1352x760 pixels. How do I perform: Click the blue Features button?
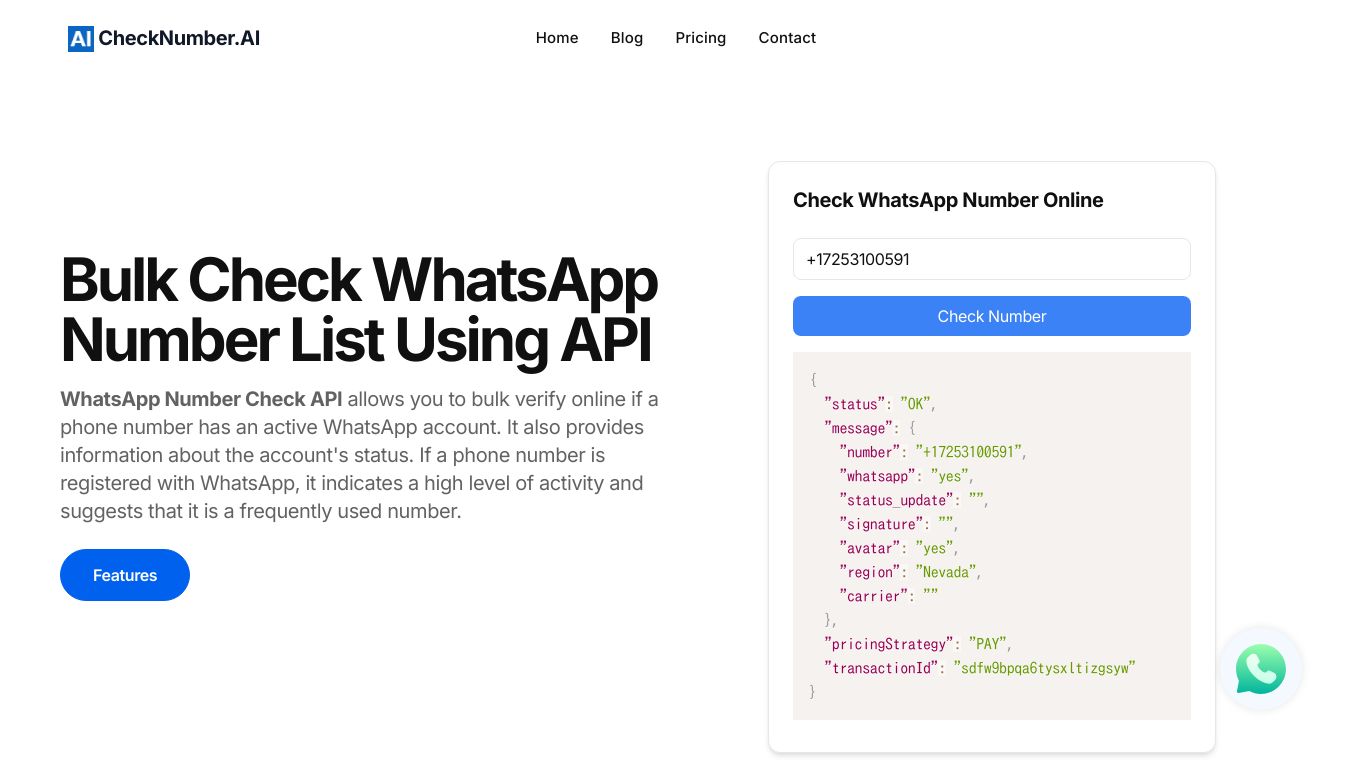point(125,575)
